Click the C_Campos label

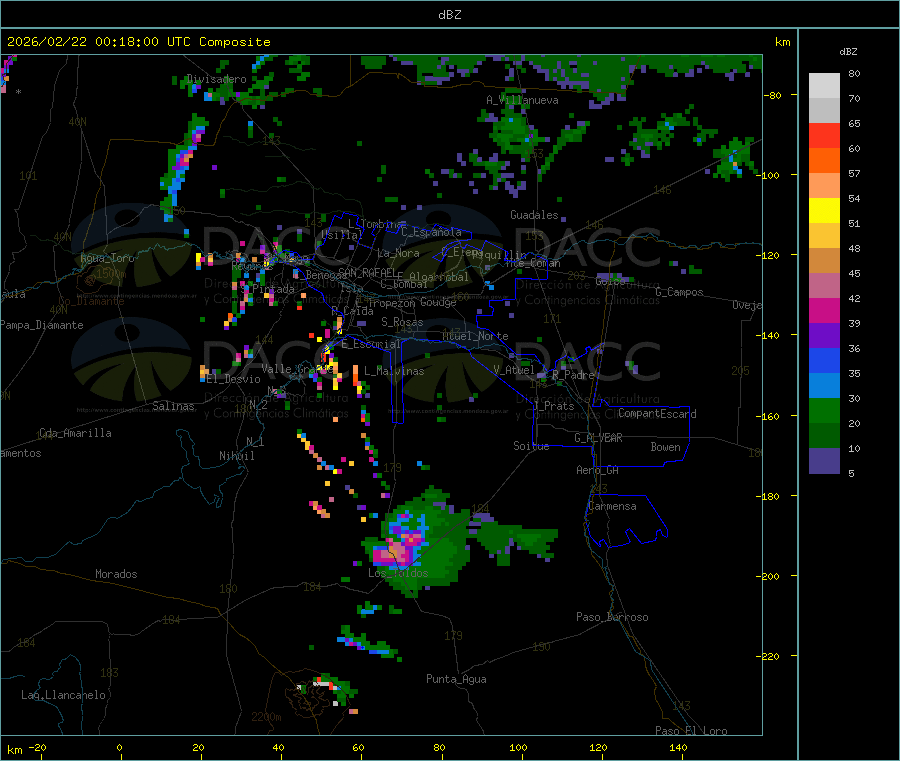click(x=679, y=292)
